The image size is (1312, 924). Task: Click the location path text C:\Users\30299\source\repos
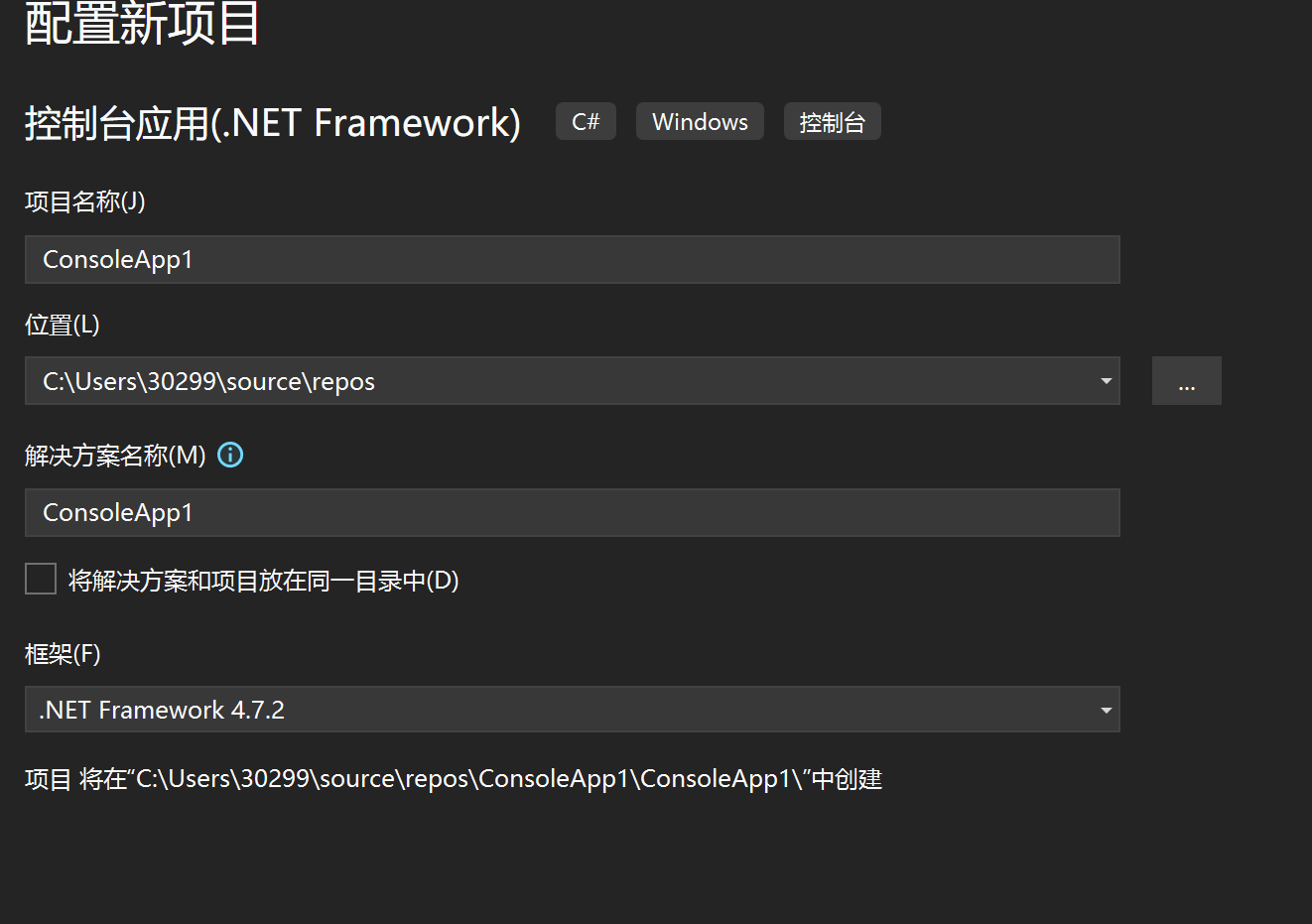click(x=208, y=382)
